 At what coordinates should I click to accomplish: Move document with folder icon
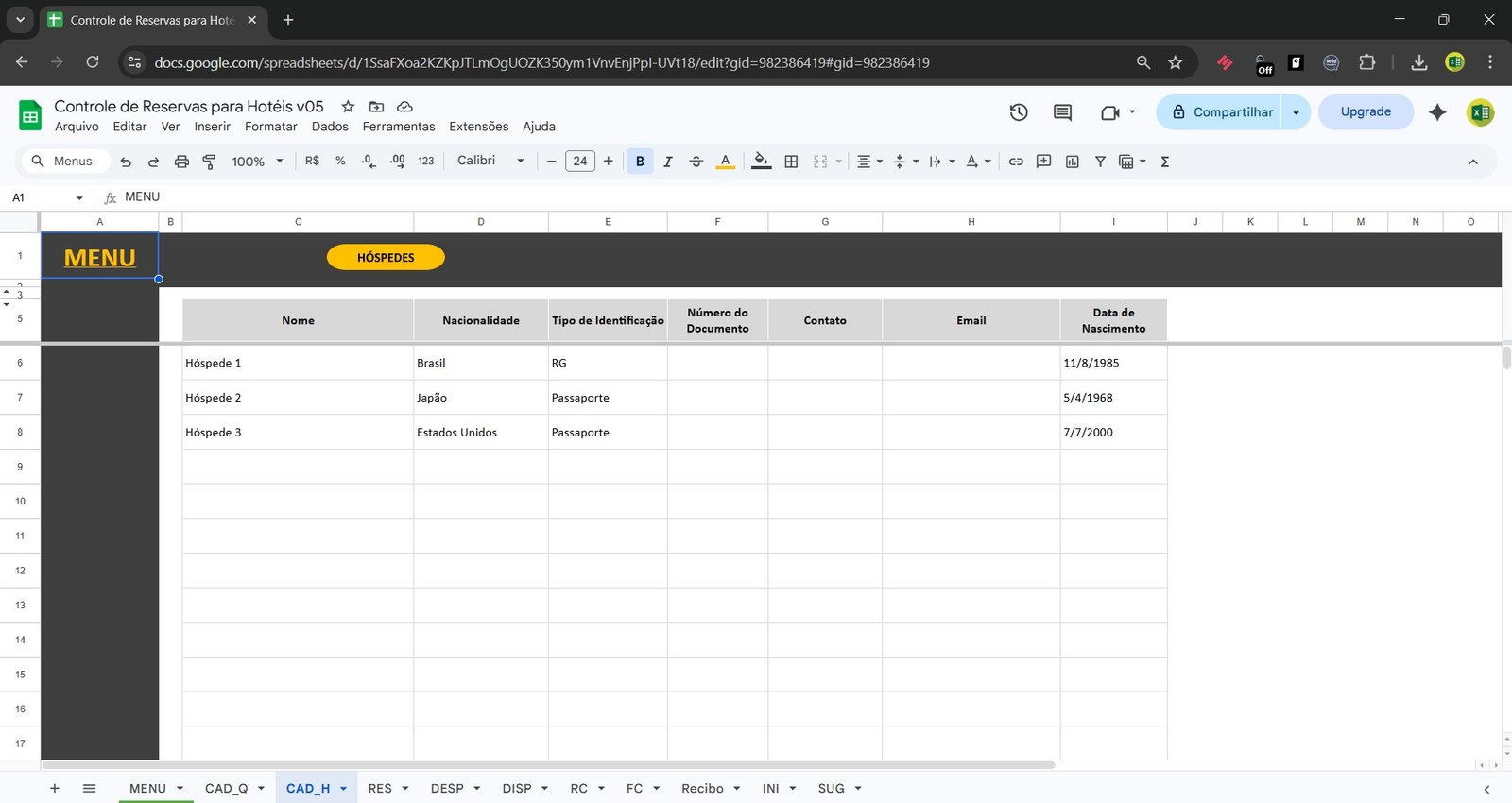click(376, 107)
